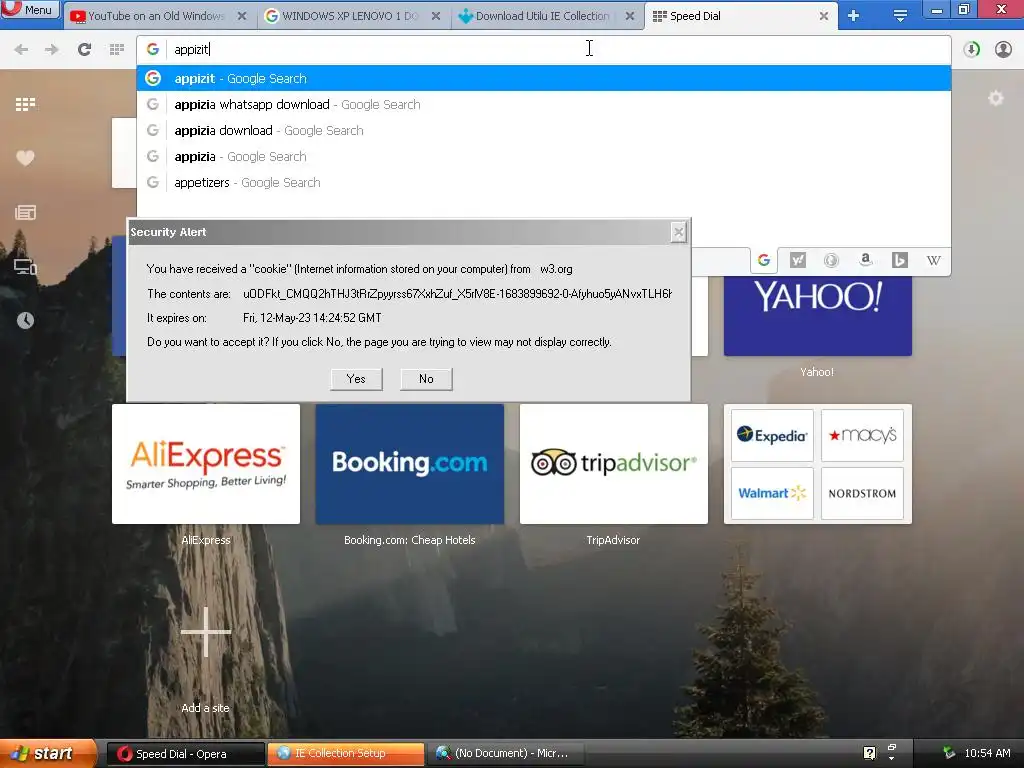Switch to IE Collection Setup taskbar item
Screen dimensions: 1024x768
(346, 754)
